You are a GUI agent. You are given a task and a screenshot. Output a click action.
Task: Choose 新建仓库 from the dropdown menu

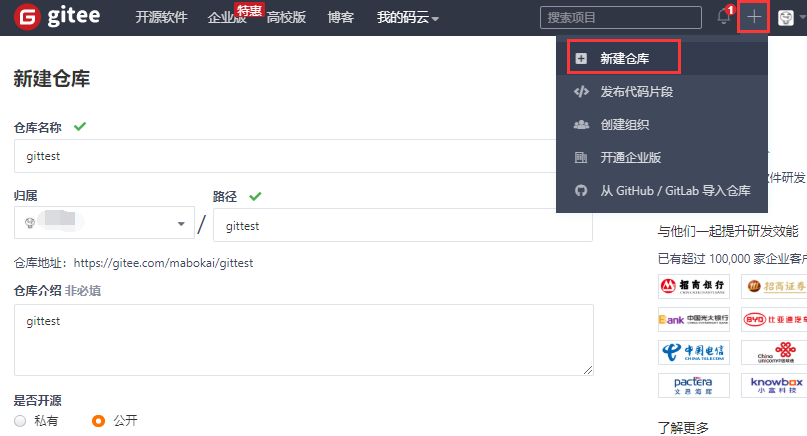[624, 59]
